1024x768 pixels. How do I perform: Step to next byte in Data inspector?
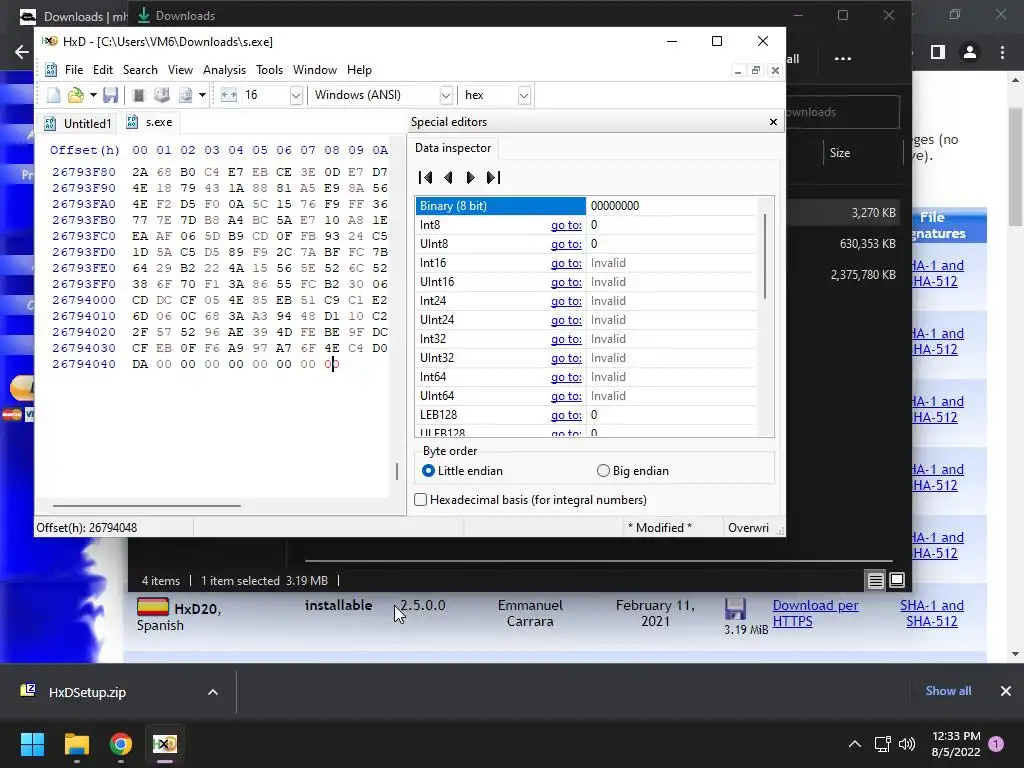point(470,178)
